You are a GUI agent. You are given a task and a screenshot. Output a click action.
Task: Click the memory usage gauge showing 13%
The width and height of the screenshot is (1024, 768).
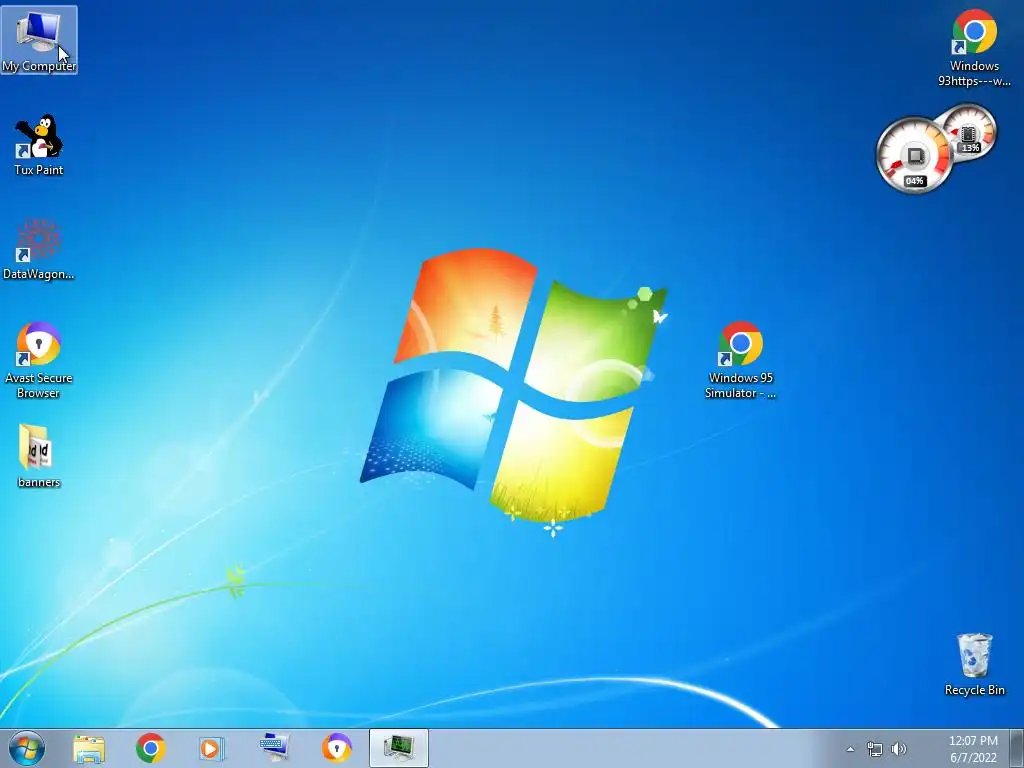point(970,133)
